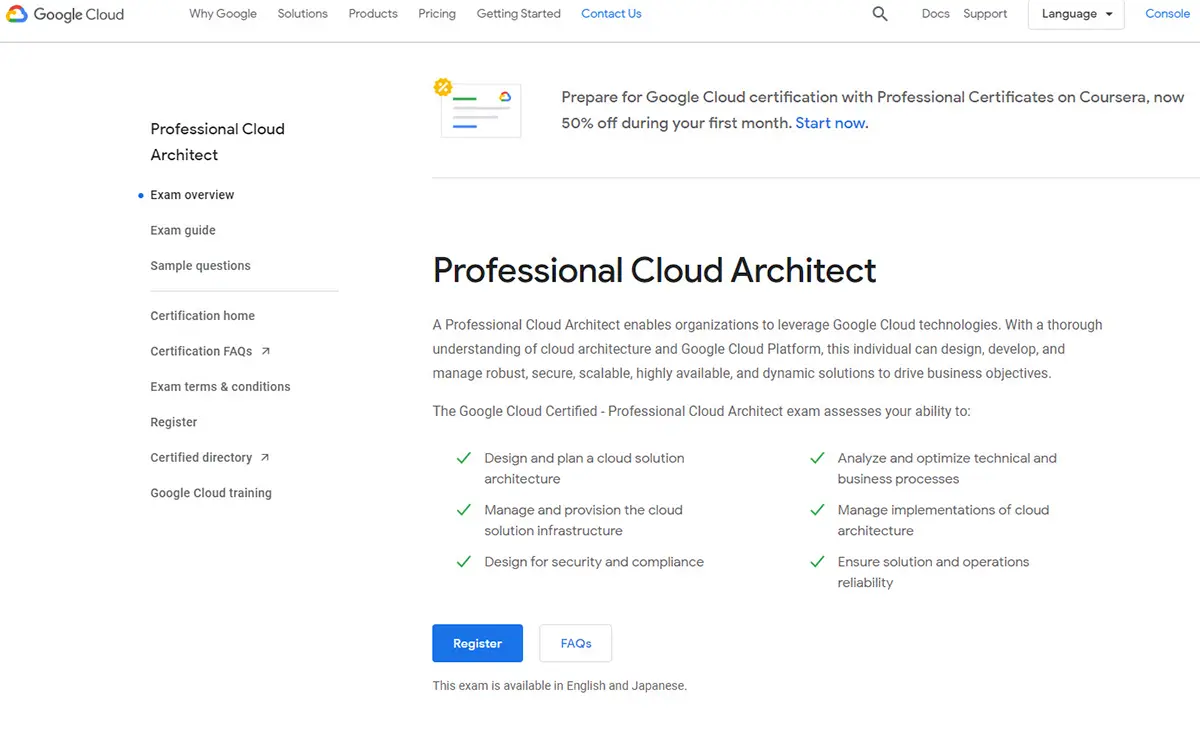Image resolution: width=1200 pixels, height=730 pixels.
Task: Click 'Manage implementations of cloud architecture' item
Action: (943, 520)
